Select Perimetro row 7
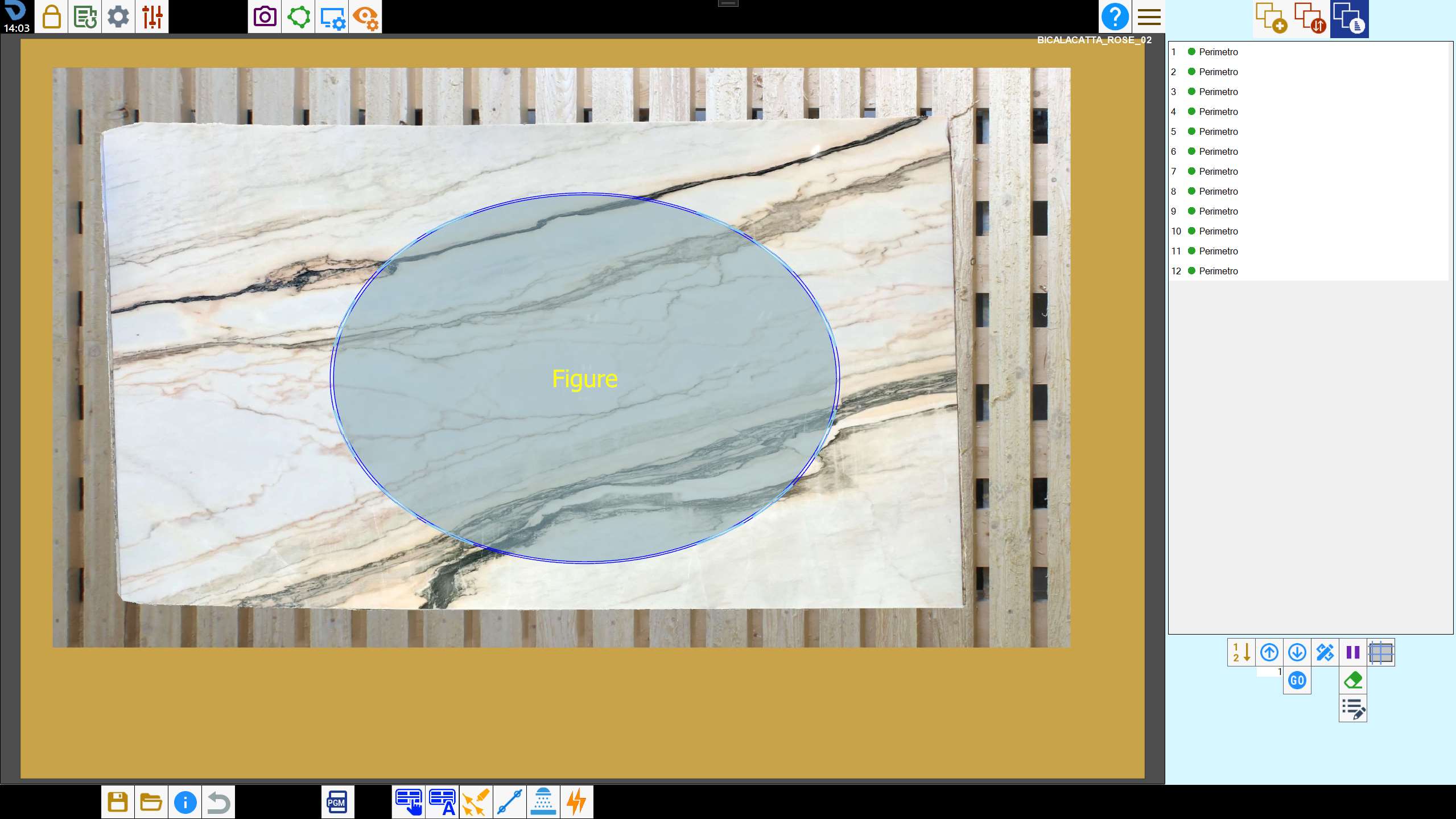1456x819 pixels. pyautogui.click(x=1308, y=171)
